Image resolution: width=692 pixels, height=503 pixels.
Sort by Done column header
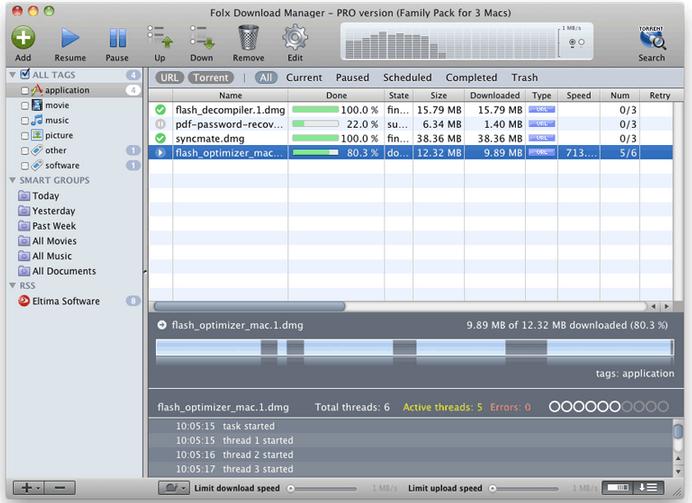pos(336,95)
